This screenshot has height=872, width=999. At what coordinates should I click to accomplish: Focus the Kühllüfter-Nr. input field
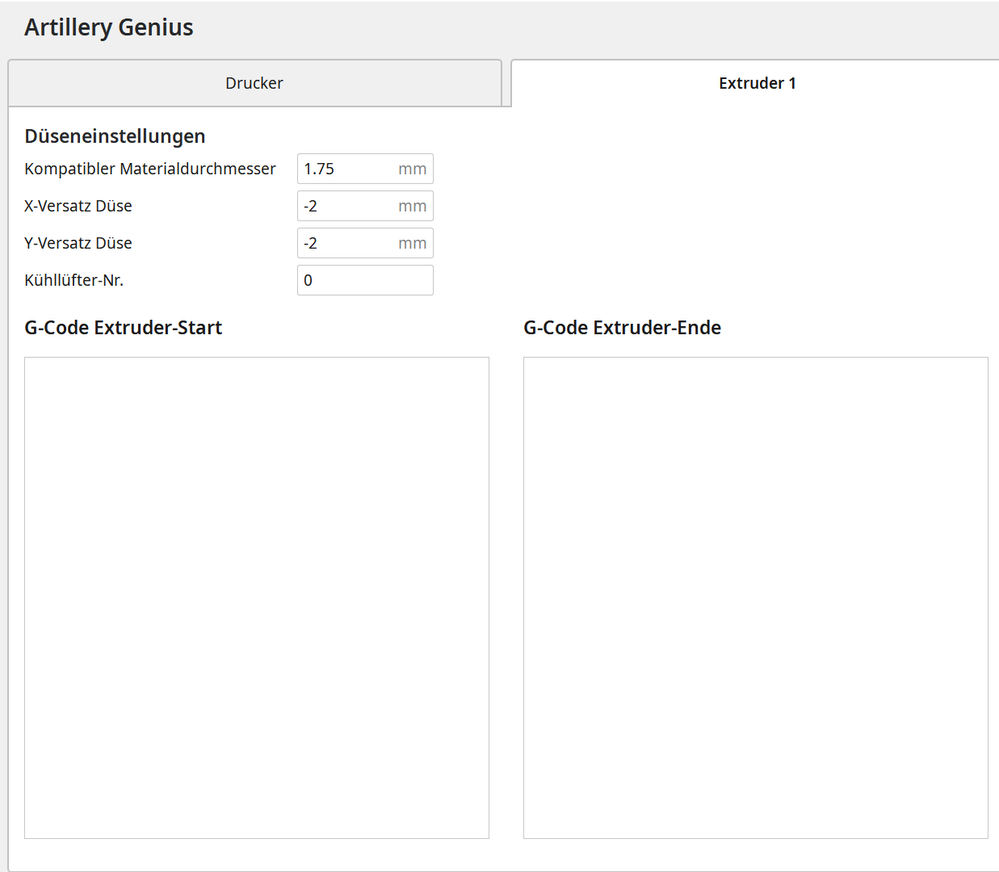click(x=365, y=280)
